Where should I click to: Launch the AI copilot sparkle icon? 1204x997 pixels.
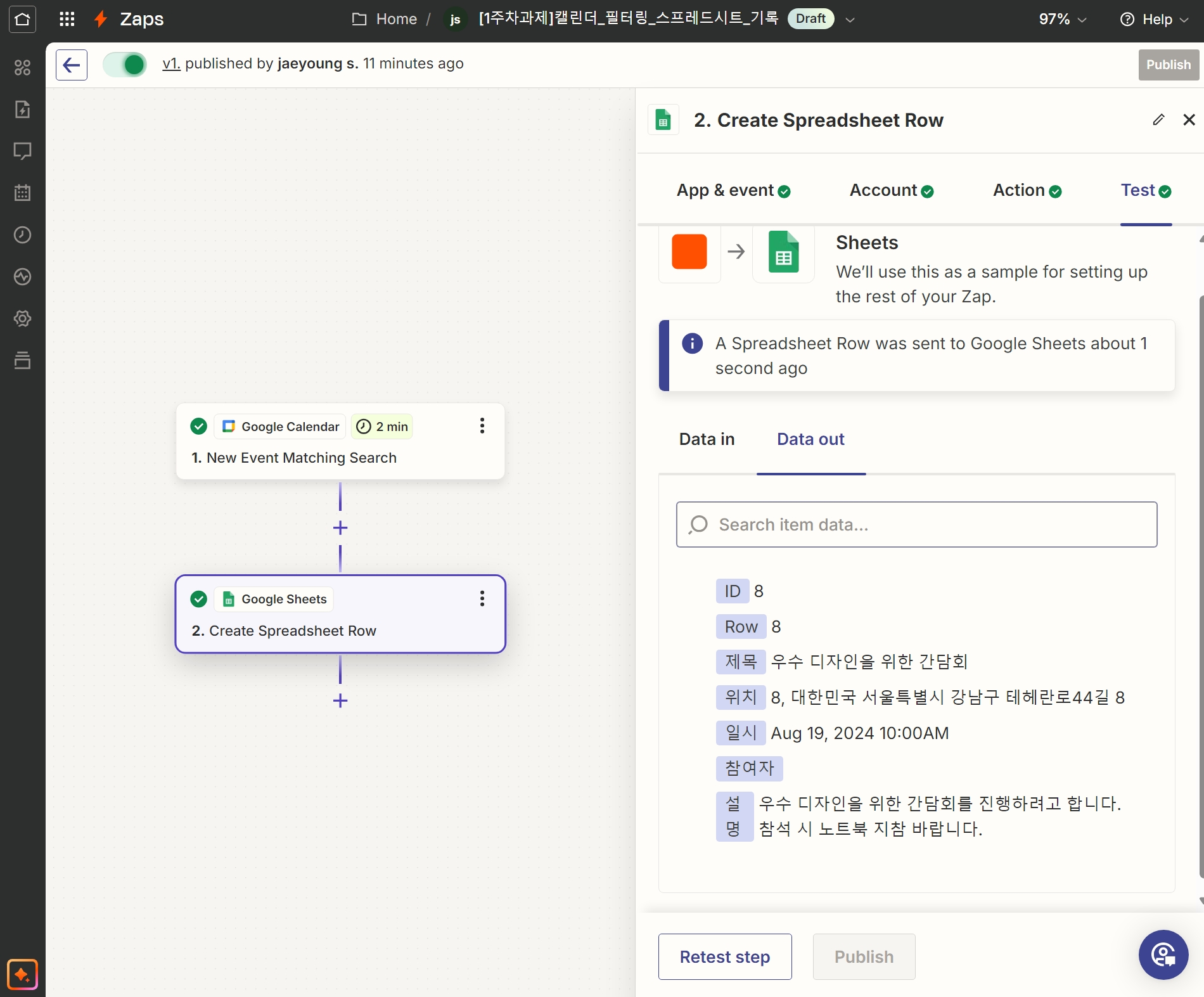click(x=22, y=974)
